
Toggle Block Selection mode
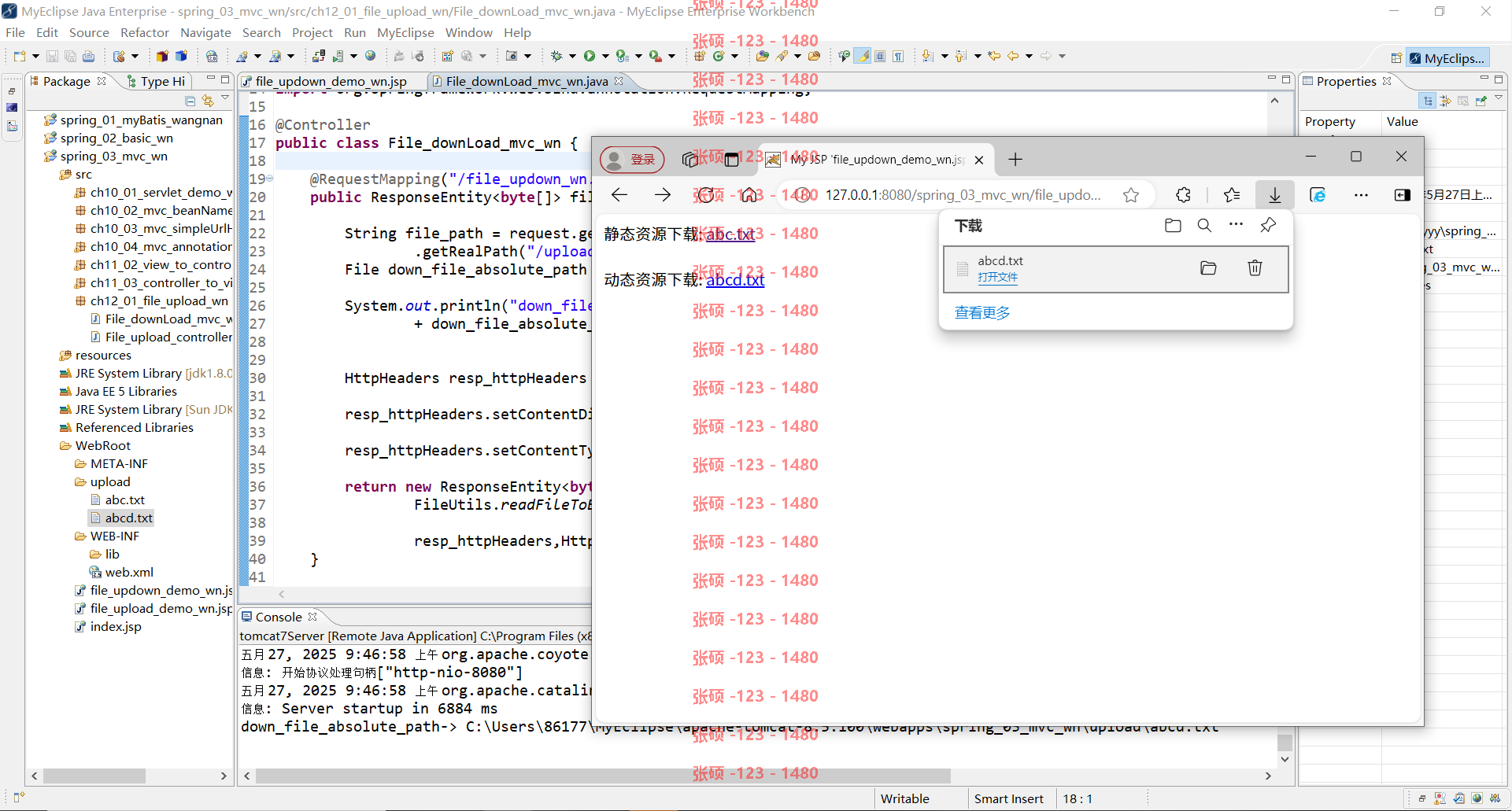click(x=880, y=56)
